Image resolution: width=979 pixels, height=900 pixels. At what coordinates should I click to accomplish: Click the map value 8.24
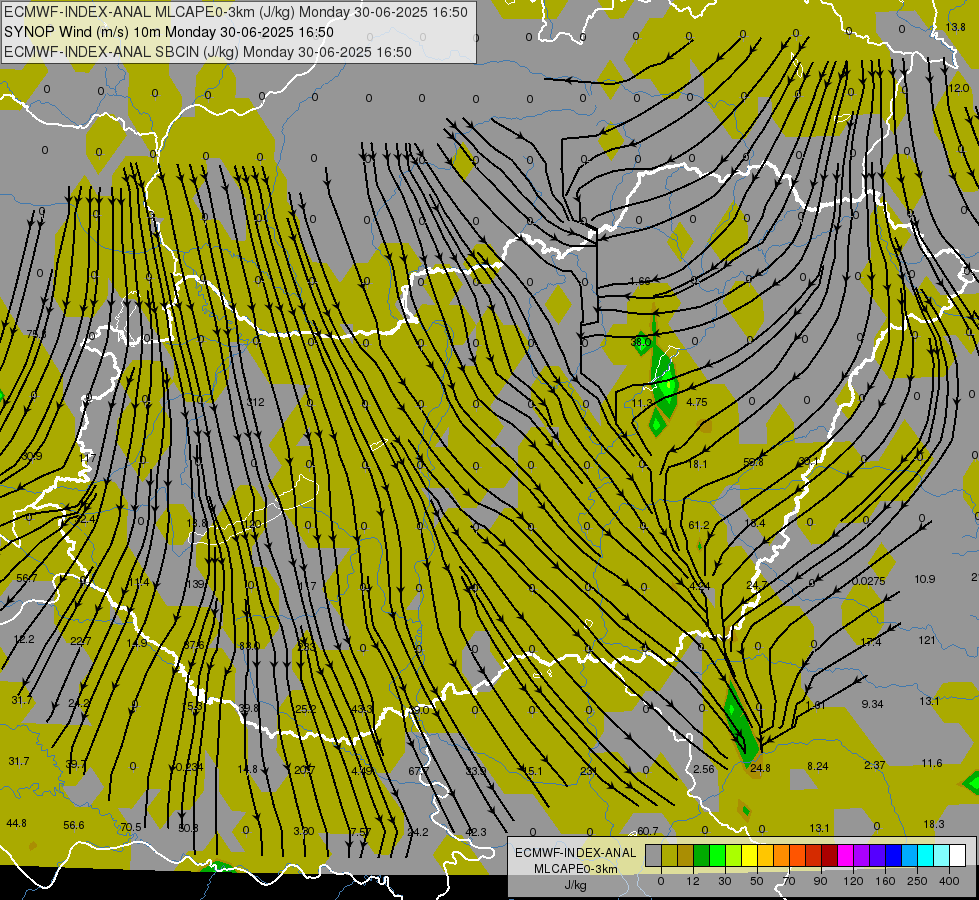(x=818, y=766)
